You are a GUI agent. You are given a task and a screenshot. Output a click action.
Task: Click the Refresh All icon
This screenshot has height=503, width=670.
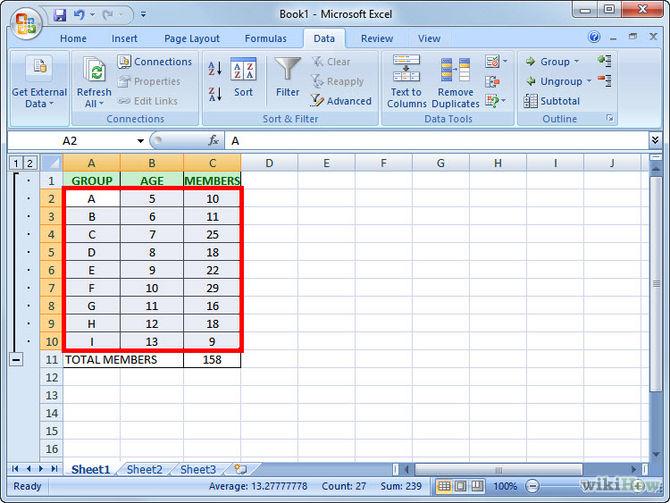click(x=94, y=69)
